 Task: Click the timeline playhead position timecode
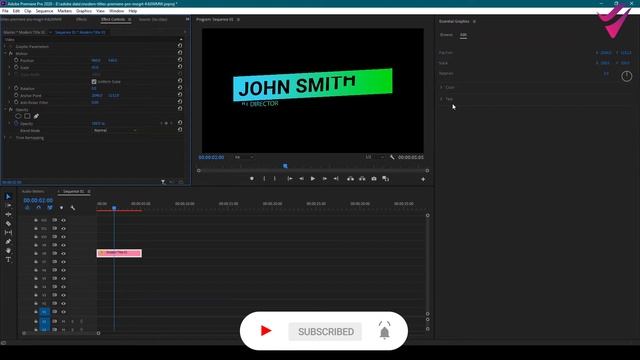[x=38, y=200]
